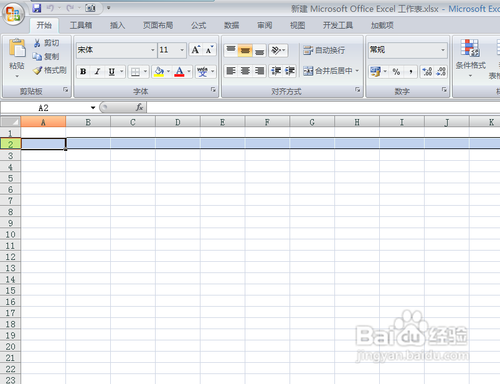Screen dimensions: 500x384
Task: Open the Paste options arrow
Action: [x=17, y=76]
